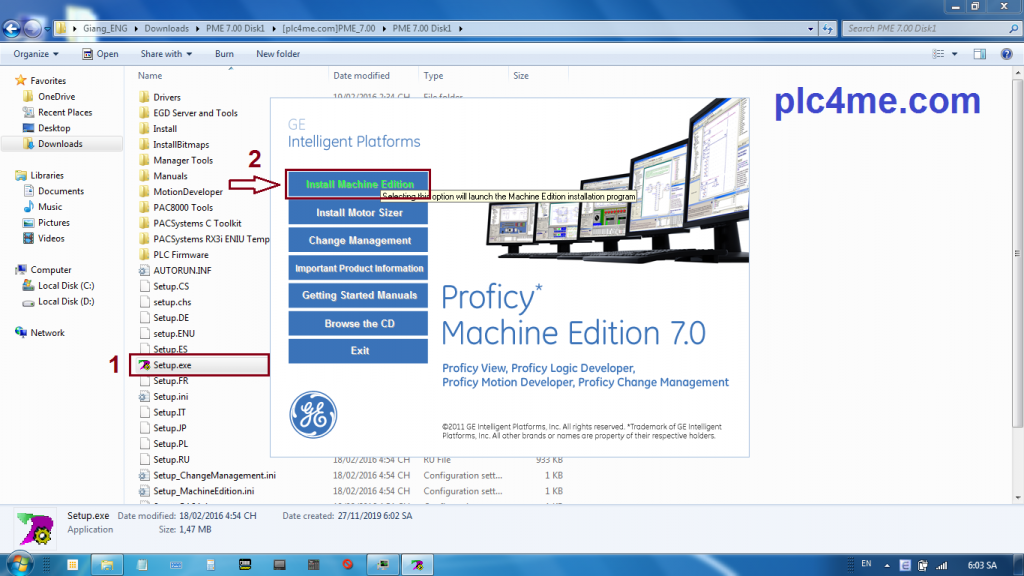Click Open in Explorer toolbar

101,54
